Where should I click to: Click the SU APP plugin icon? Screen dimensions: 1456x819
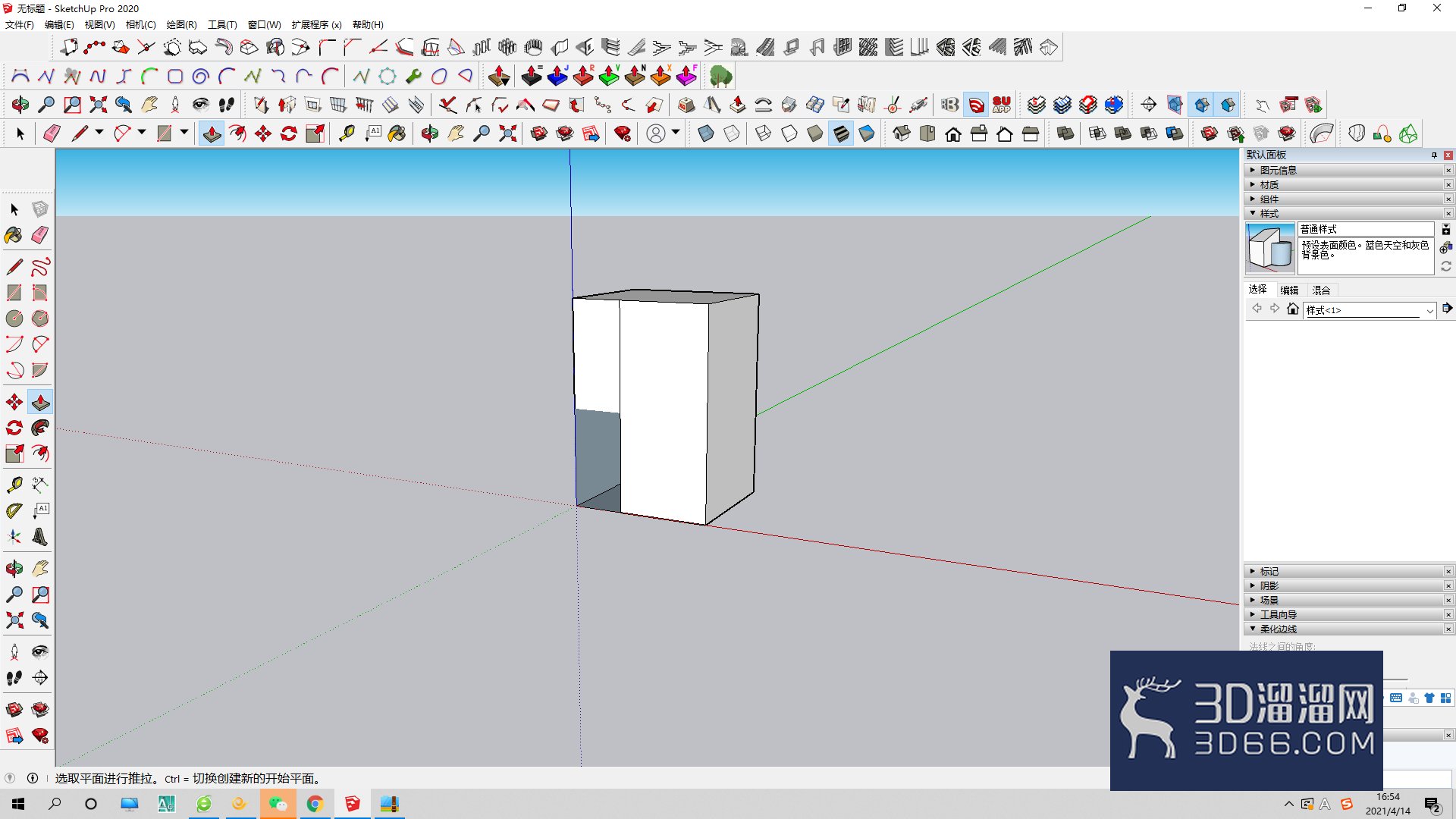(x=1002, y=105)
